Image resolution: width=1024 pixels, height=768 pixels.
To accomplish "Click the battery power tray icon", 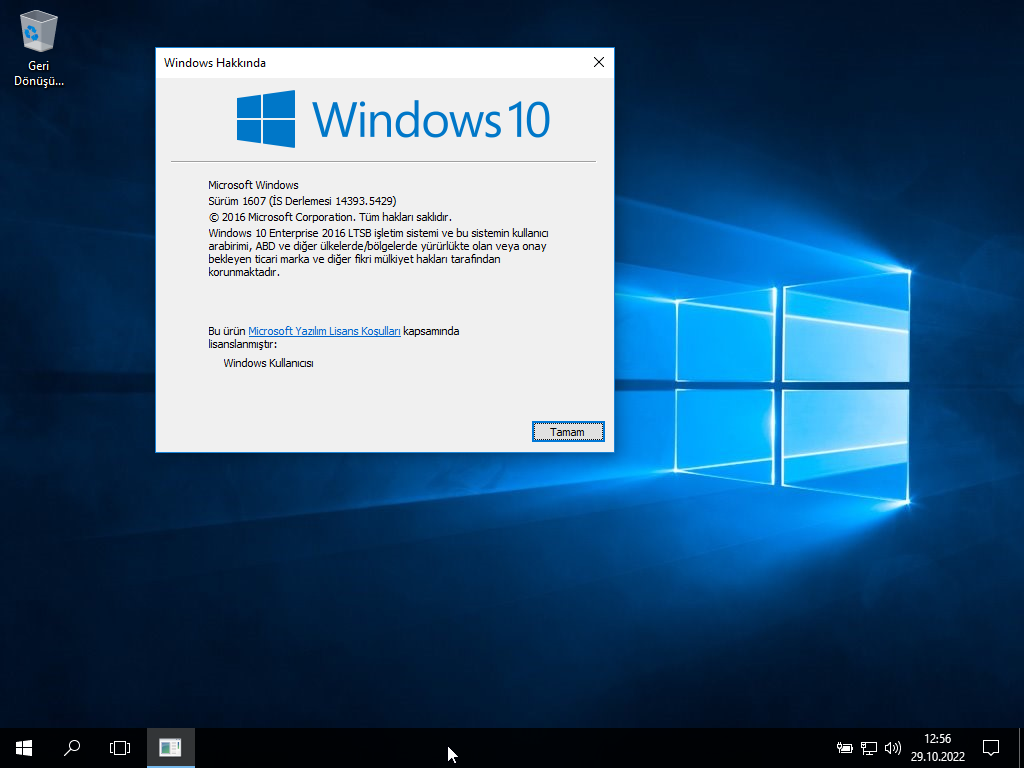I will tap(844, 747).
